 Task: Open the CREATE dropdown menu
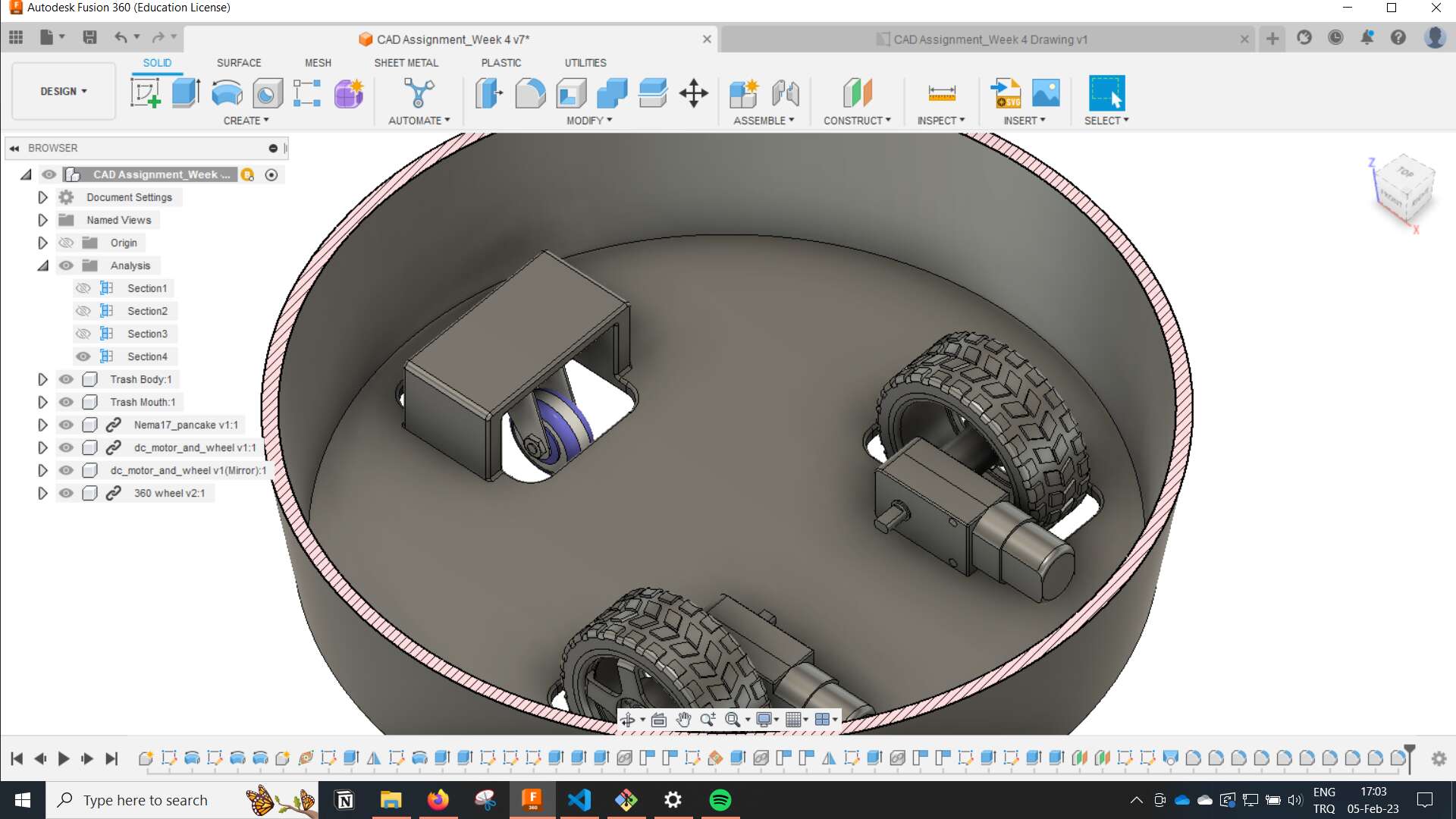(x=246, y=121)
